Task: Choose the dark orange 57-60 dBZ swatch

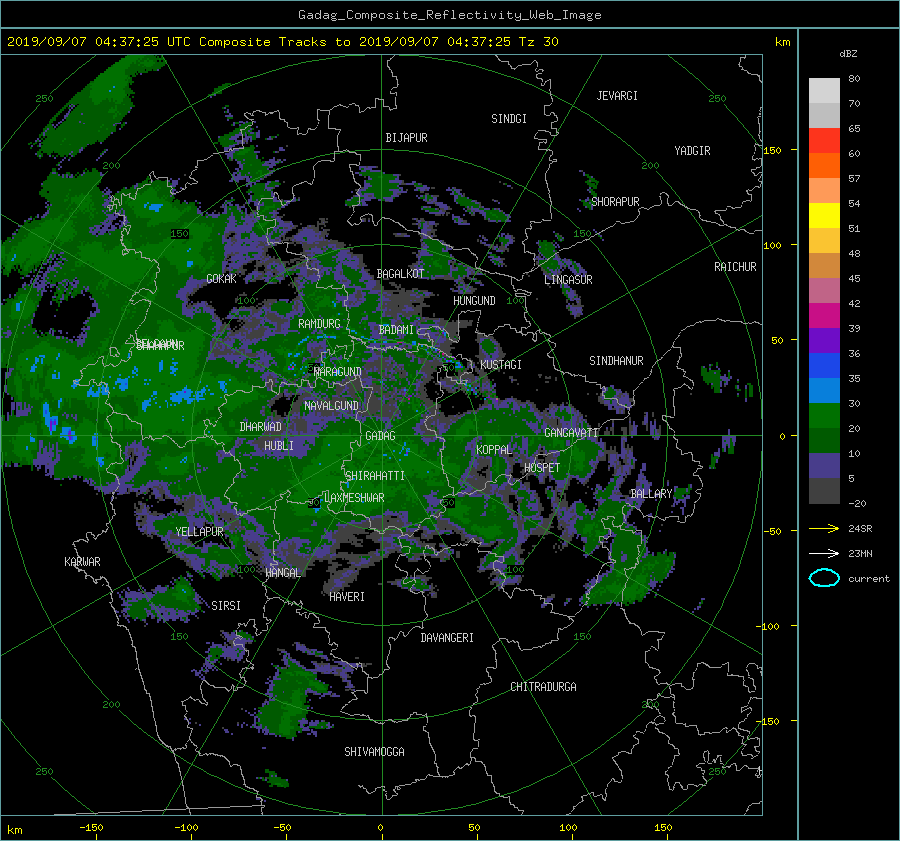Action: (x=824, y=166)
